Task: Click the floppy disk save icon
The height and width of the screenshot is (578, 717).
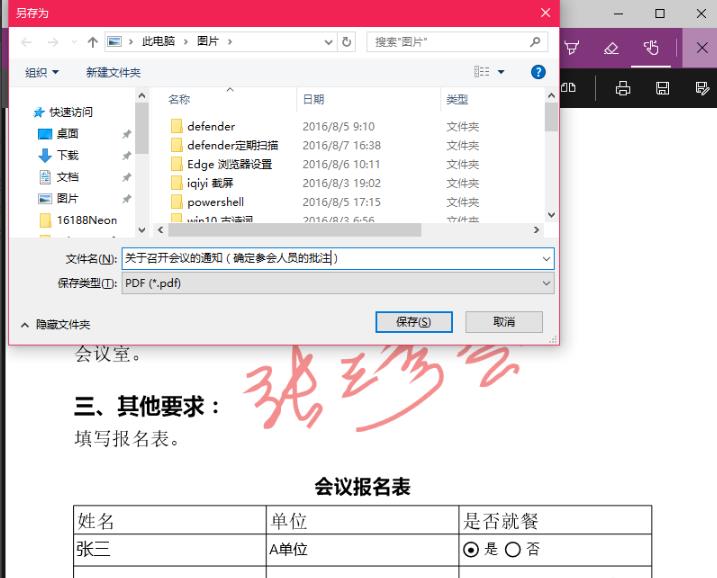Action: [x=662, y=88]
